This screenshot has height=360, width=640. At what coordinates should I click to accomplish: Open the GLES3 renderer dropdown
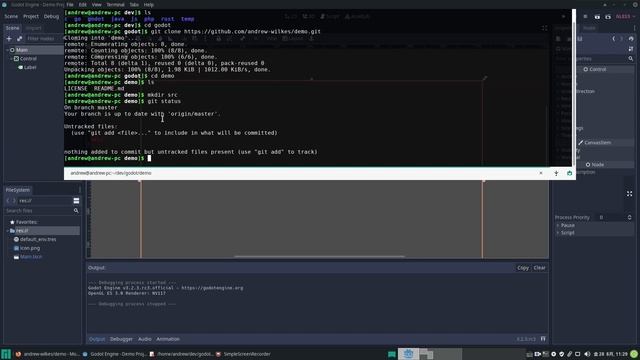(x=625, y=16)
